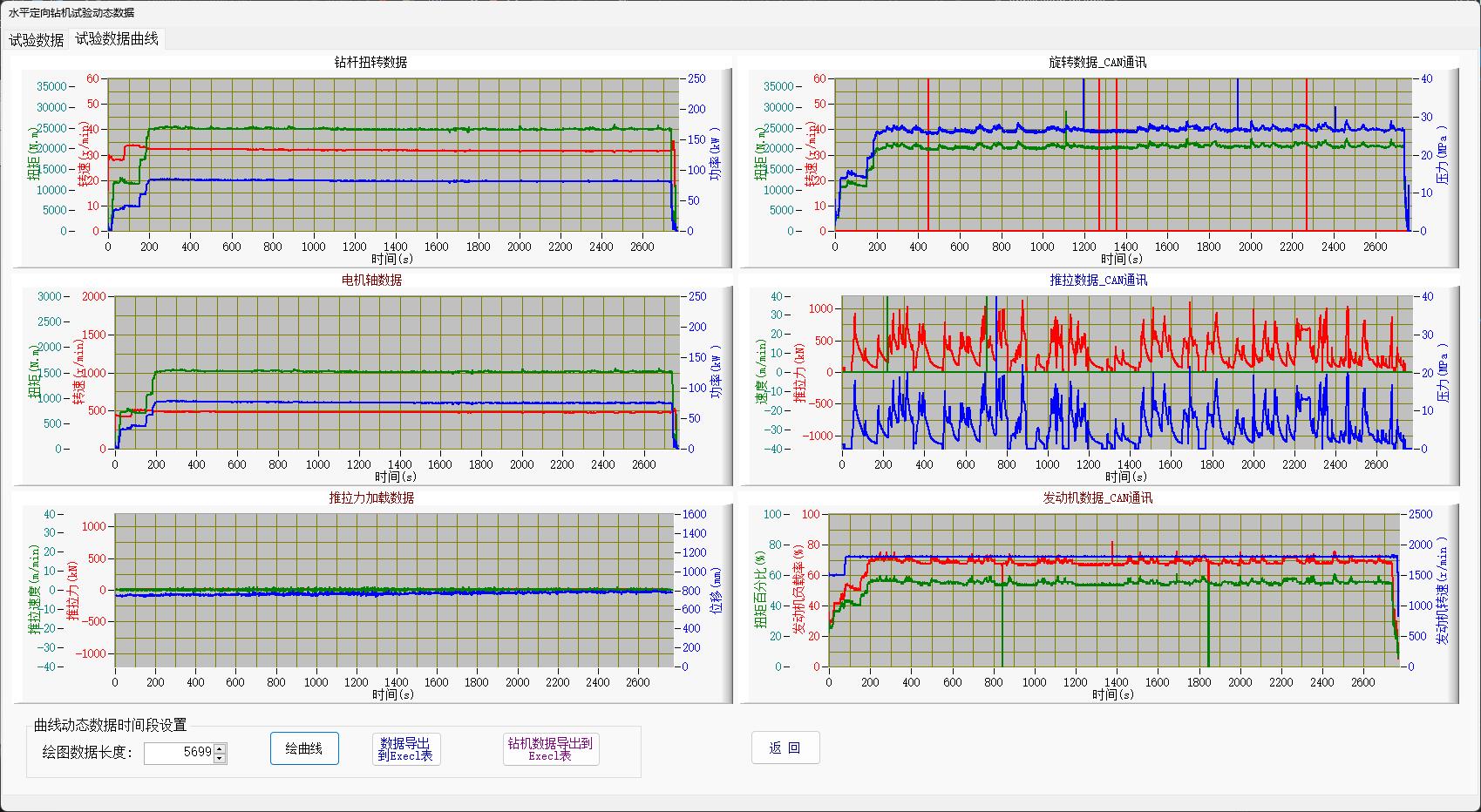Click inside the 推拉力加载数据 chart plot area
Viewport: 1481px width, 812px height.
point(396,590)
